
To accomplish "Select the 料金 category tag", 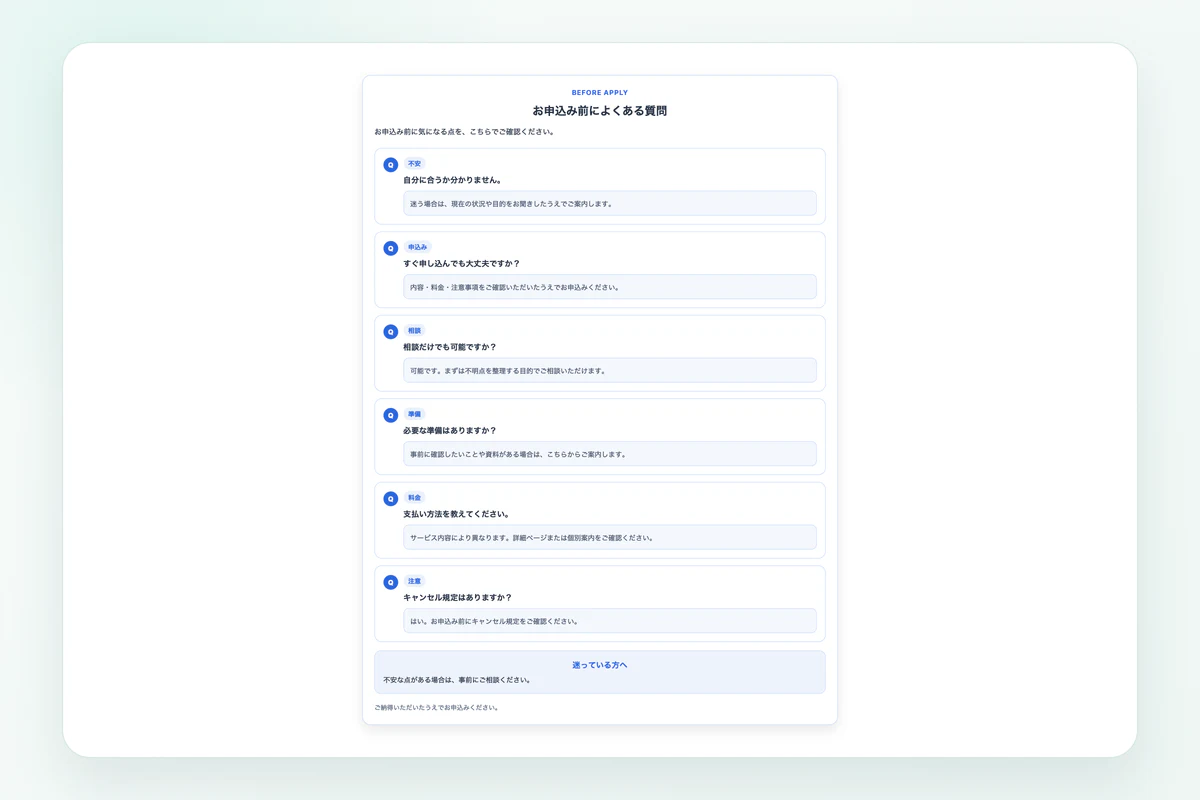I will pos(414,497).
